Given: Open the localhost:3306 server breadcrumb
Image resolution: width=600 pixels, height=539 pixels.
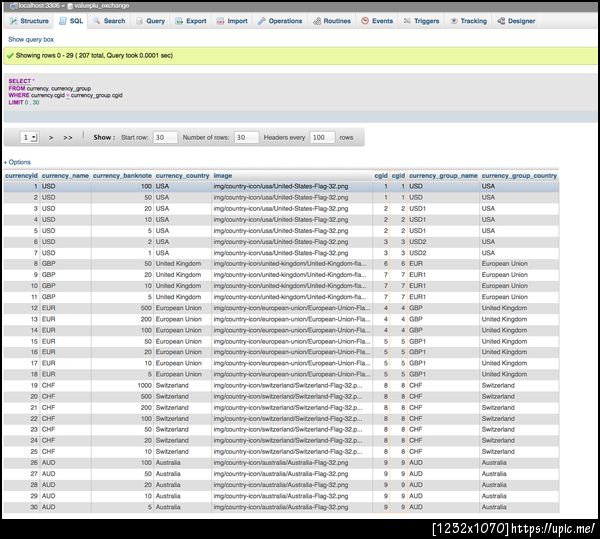Looking at the screenshot, I should coord(36,6).
